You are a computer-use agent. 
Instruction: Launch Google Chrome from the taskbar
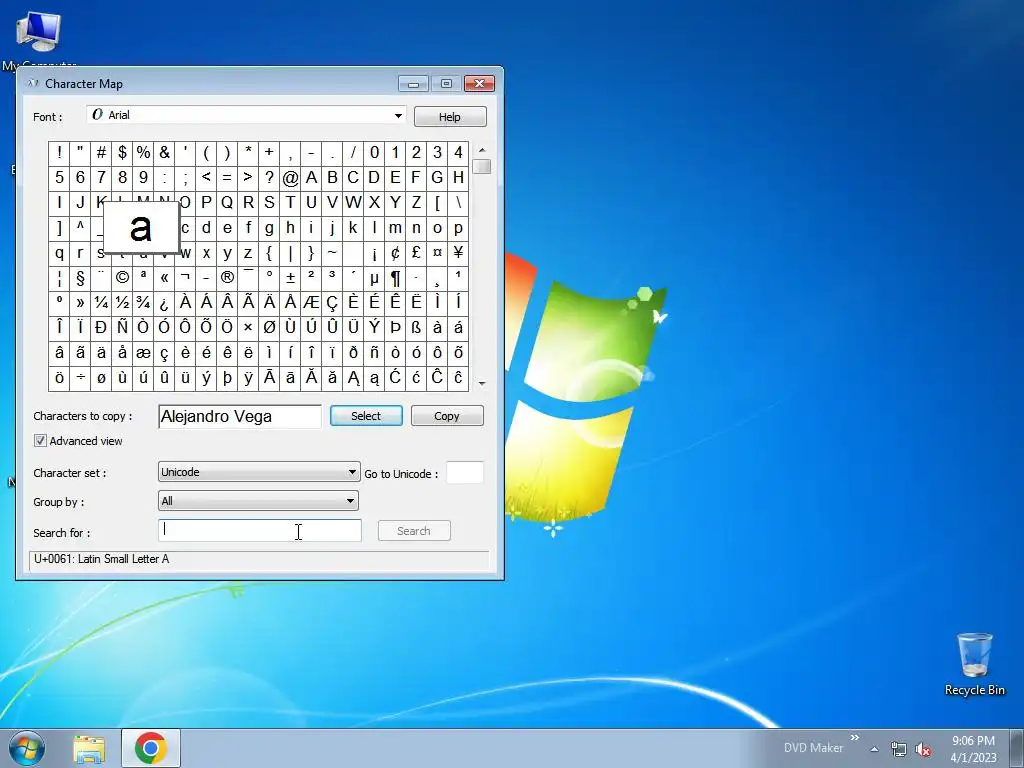tap(151, 748)
